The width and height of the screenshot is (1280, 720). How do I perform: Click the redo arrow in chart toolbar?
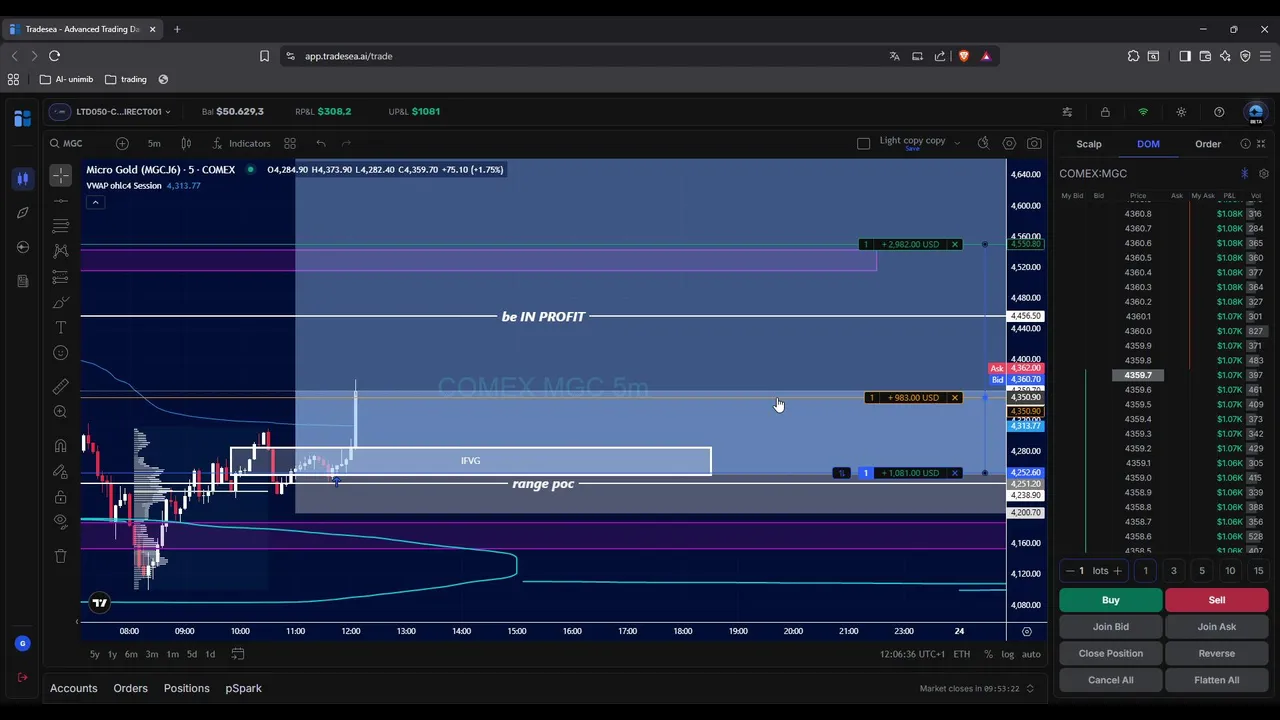click(x=346, y=143)
